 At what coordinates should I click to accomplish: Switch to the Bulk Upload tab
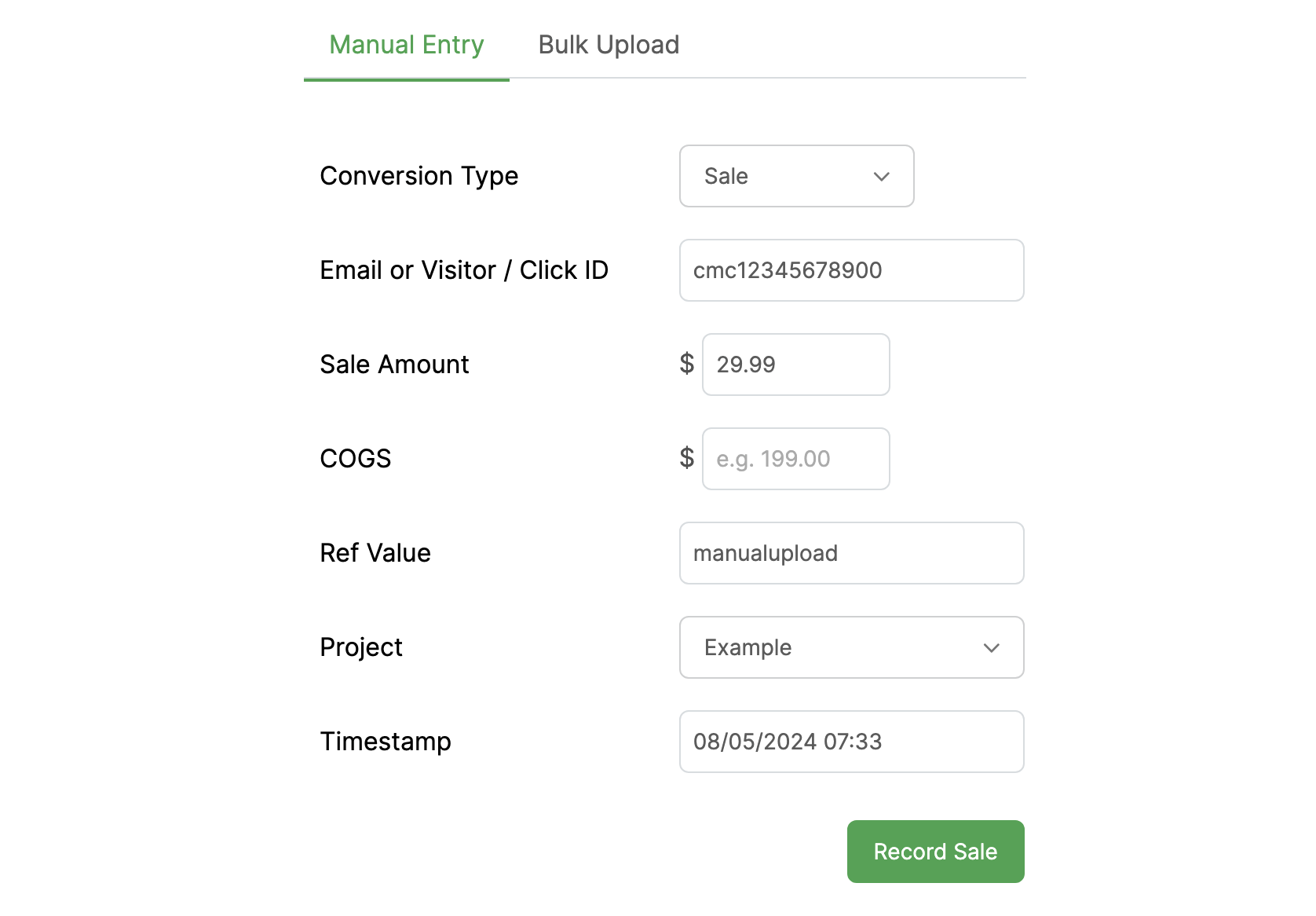pyautogui.click(x=609, y=46)
